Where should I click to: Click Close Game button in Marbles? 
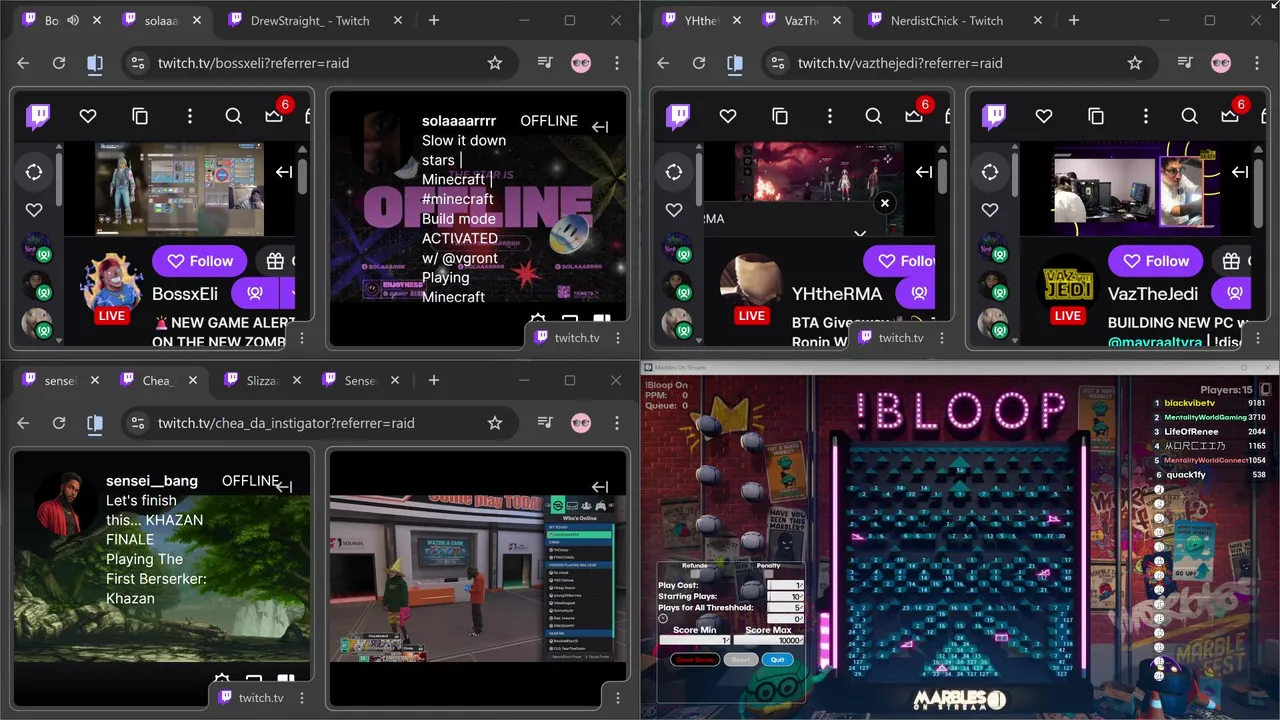(x=695, y=660)
